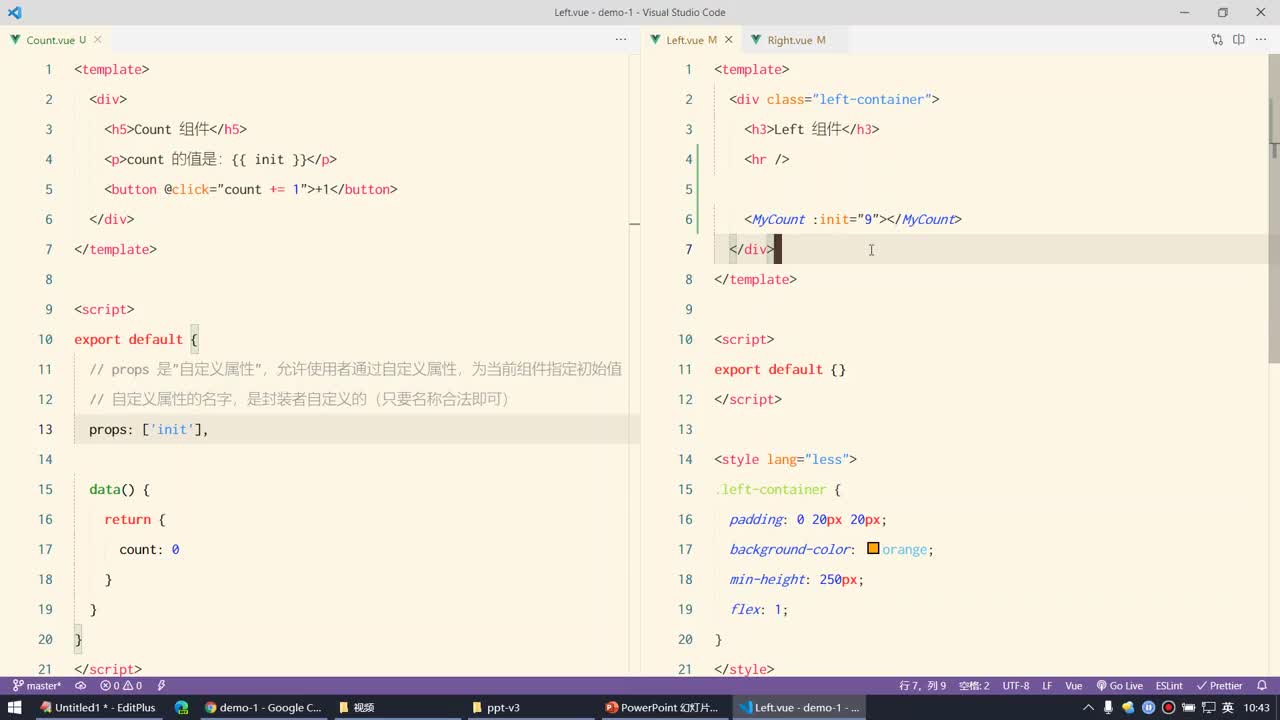Switch to Untitled1 EditPlus taskbar window

click(99, 707)
